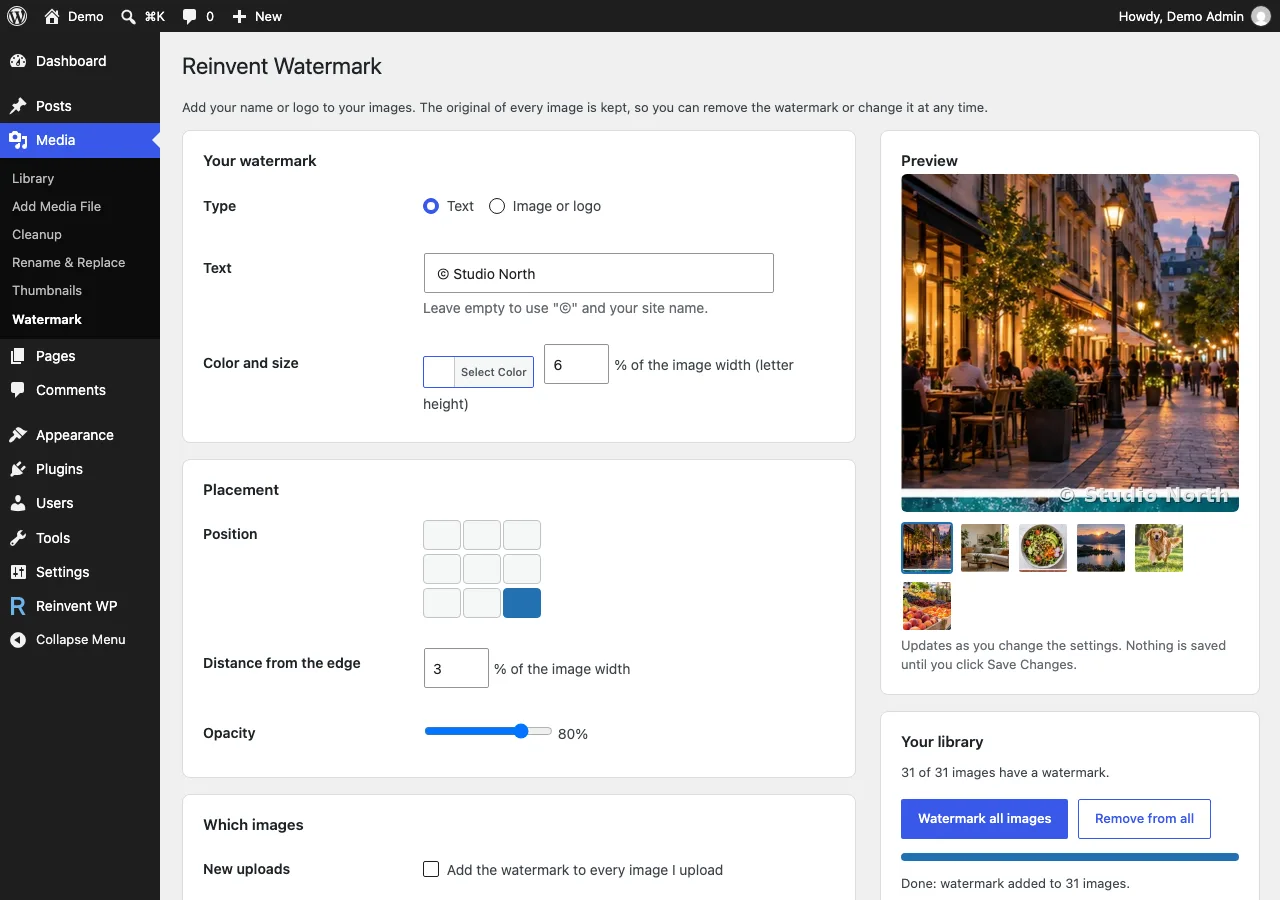Click the Comments icon in sidebar

tap(18, 390)
